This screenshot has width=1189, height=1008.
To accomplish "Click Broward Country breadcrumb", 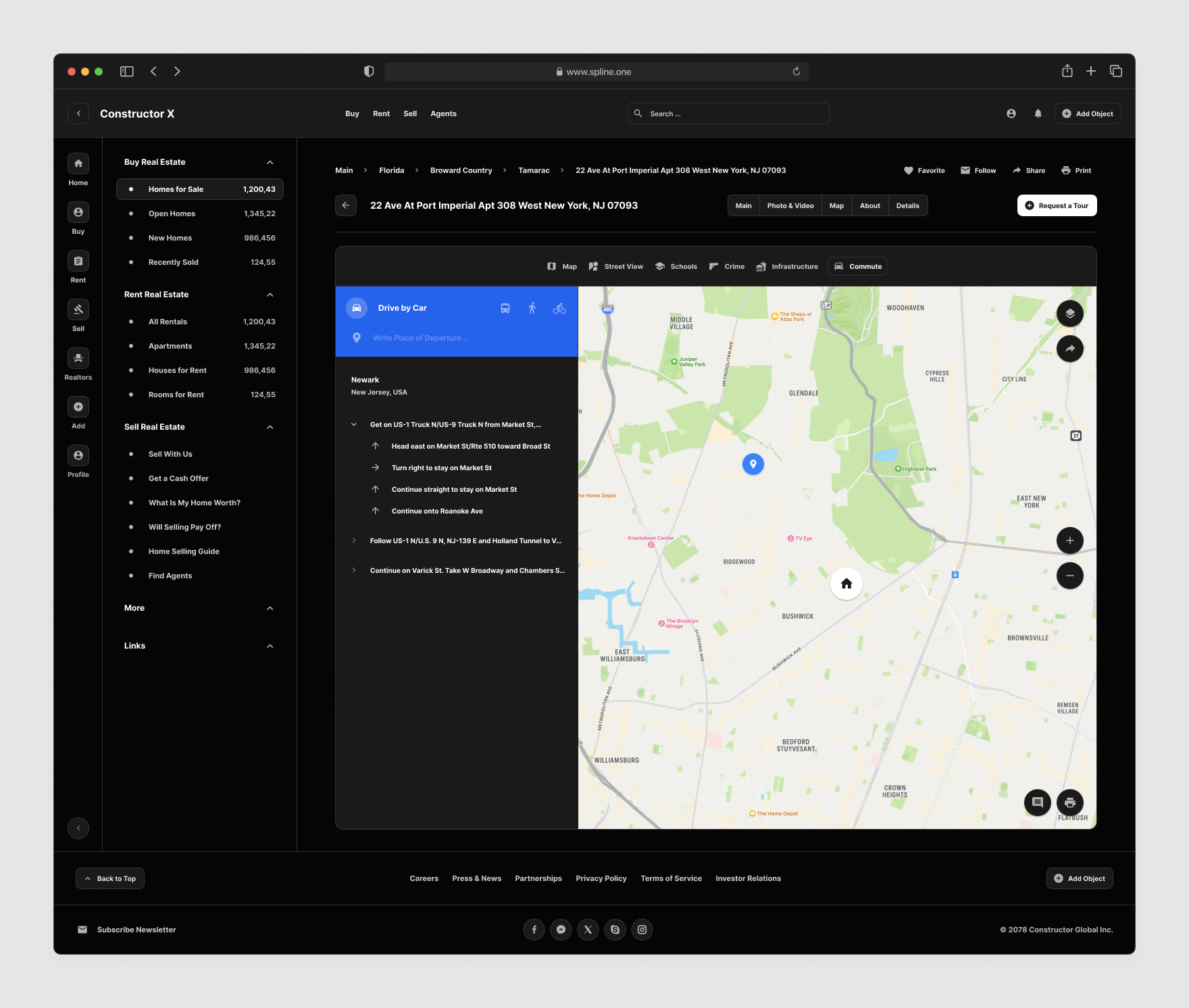I will (461, 170).
